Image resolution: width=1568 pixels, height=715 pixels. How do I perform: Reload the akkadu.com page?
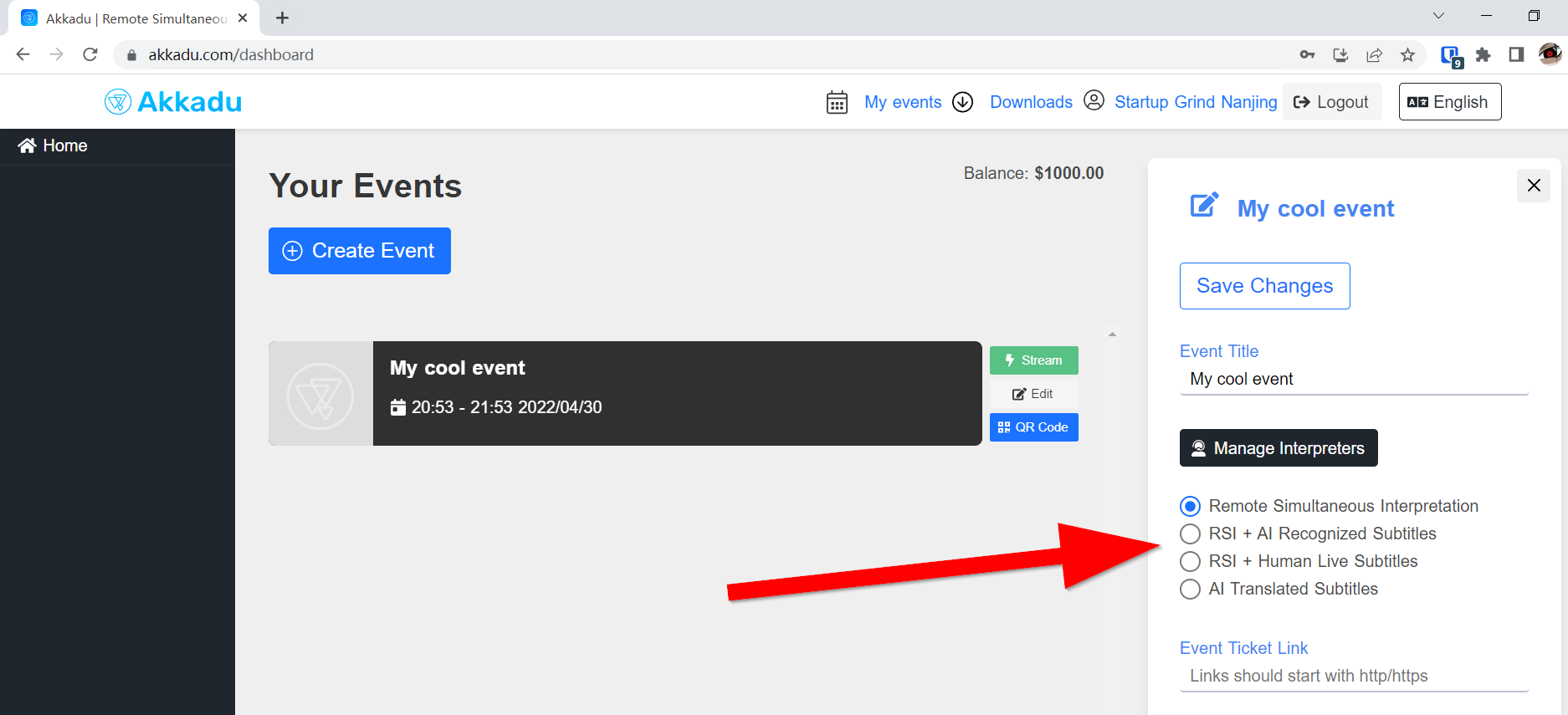point(90,54)
